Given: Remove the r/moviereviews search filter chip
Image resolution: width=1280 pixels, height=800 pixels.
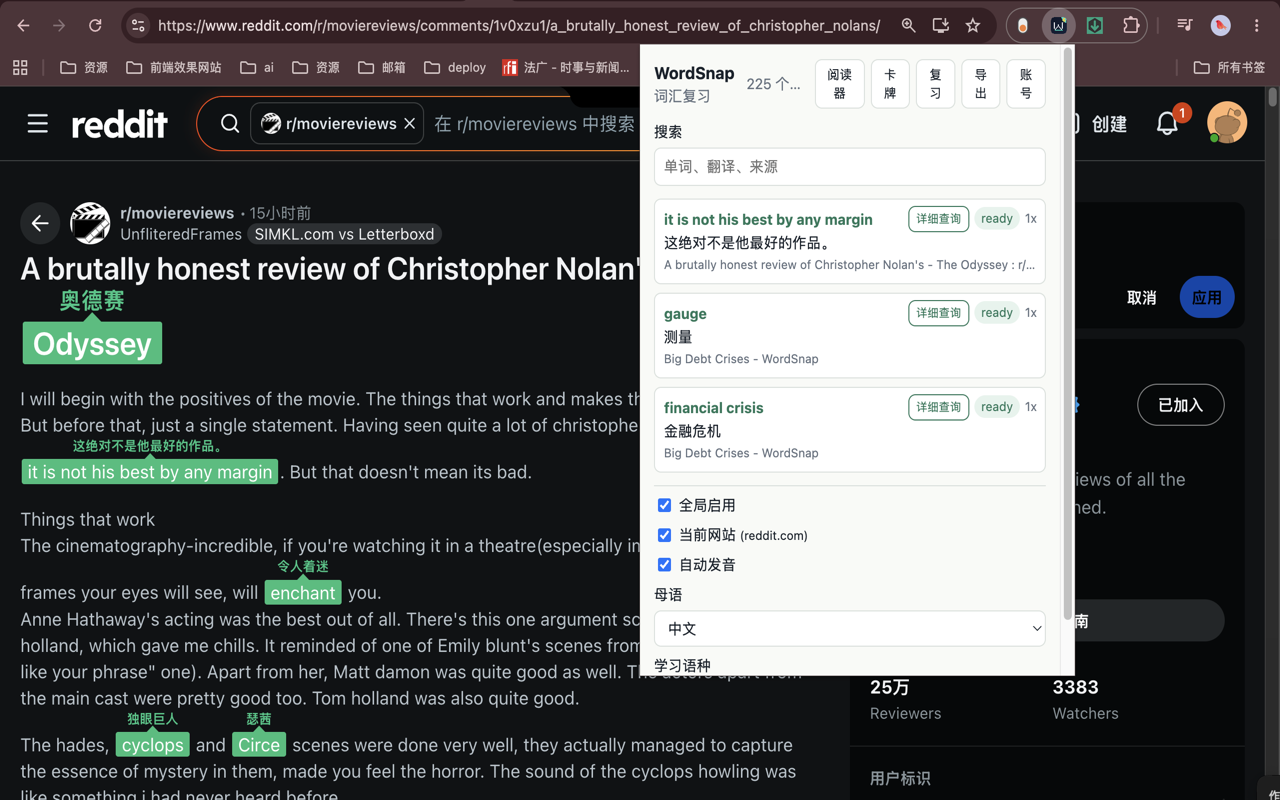Looking at the screenshot, I should click(x=409, y=124).
